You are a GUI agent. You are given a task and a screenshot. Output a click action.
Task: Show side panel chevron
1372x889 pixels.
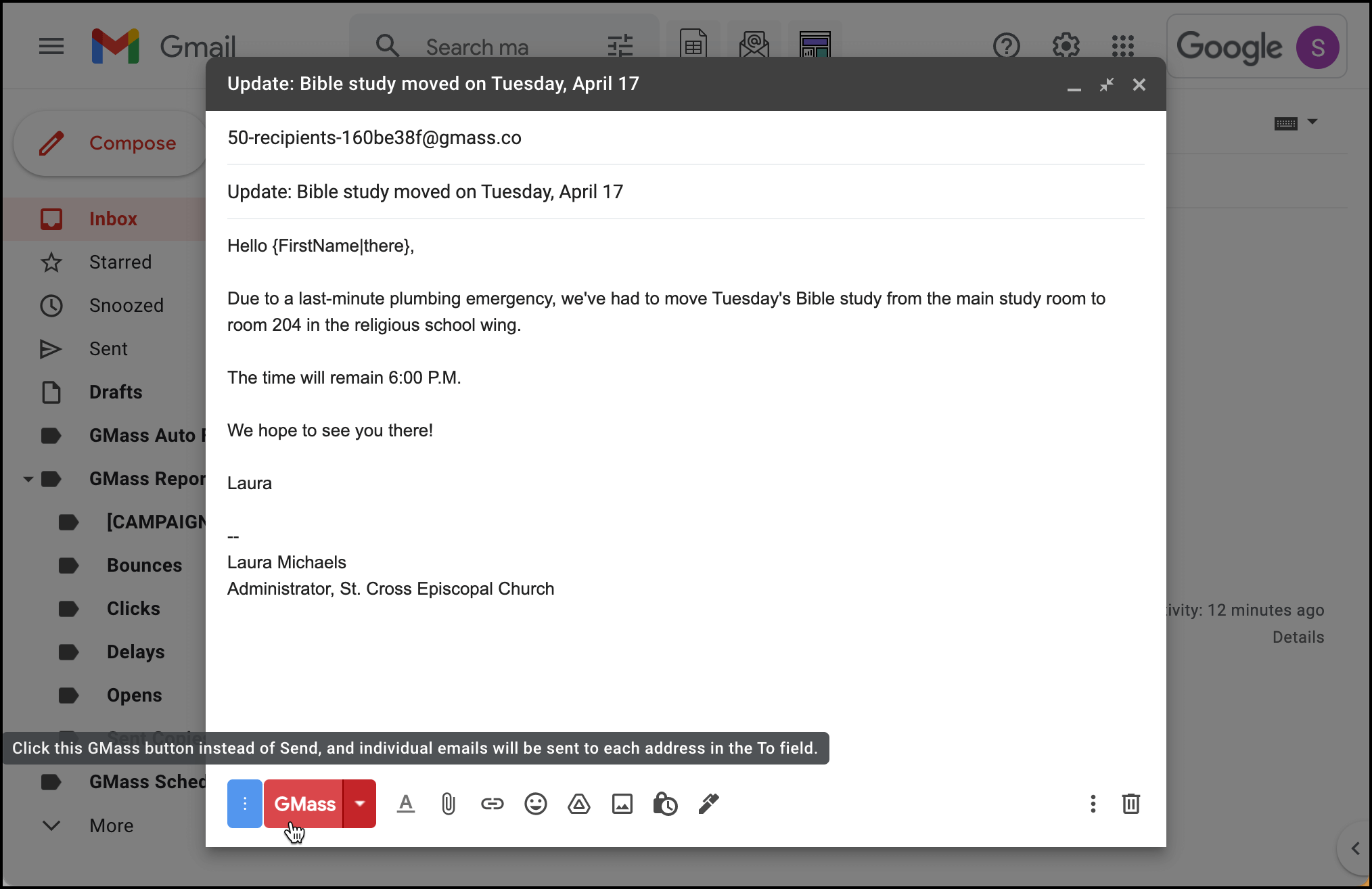click(x=1355, y=848)
